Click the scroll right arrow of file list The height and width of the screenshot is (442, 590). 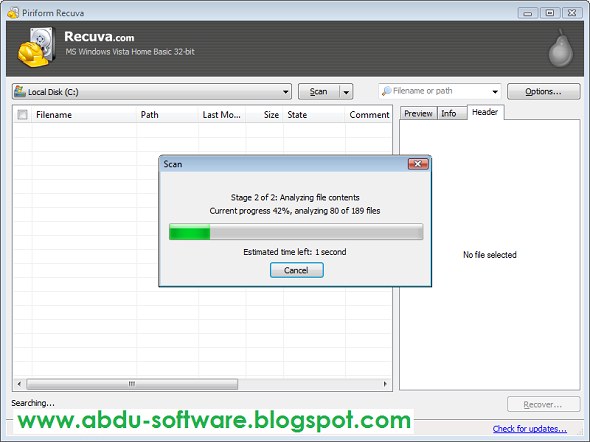pos(385,384)
